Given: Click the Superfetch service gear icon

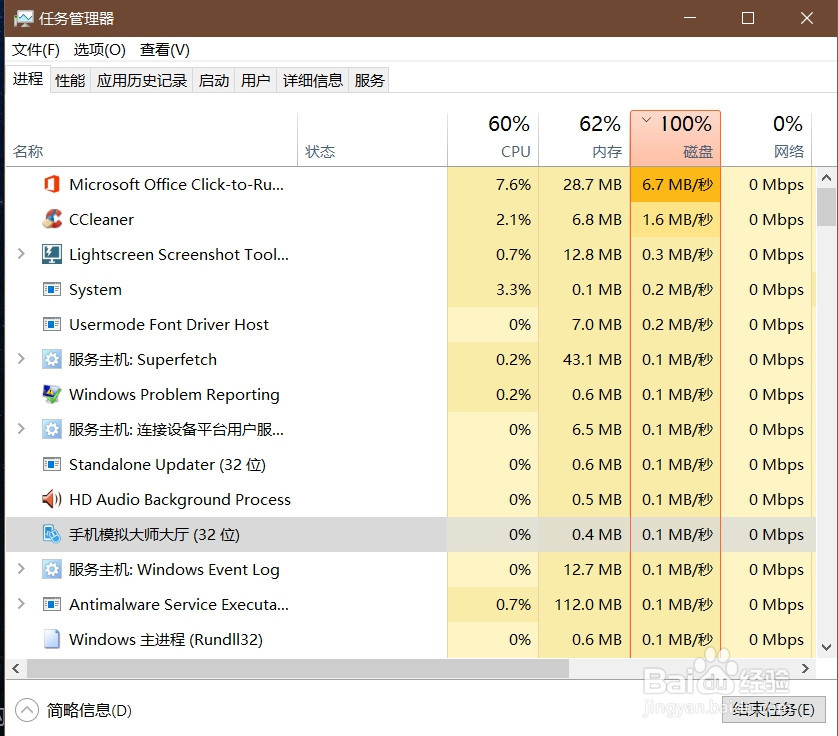Looking at the screenshot, I should point(52,359).
